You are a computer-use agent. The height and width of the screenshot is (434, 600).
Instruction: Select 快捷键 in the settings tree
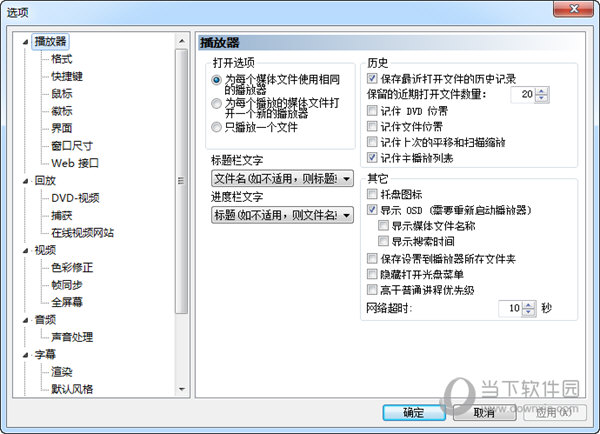(x=68, y=76)
